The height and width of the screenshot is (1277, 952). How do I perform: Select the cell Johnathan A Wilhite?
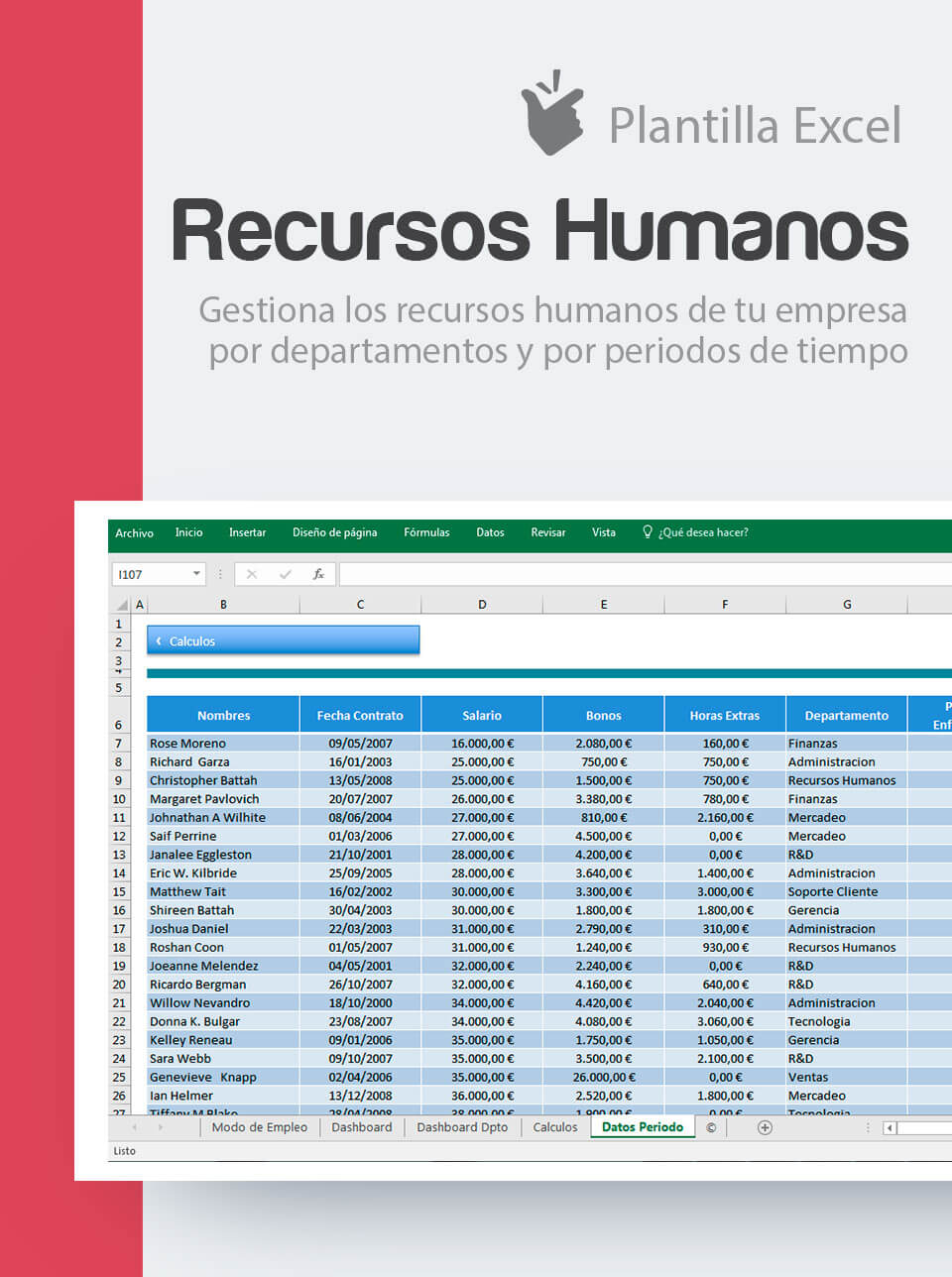pos(223,818)
